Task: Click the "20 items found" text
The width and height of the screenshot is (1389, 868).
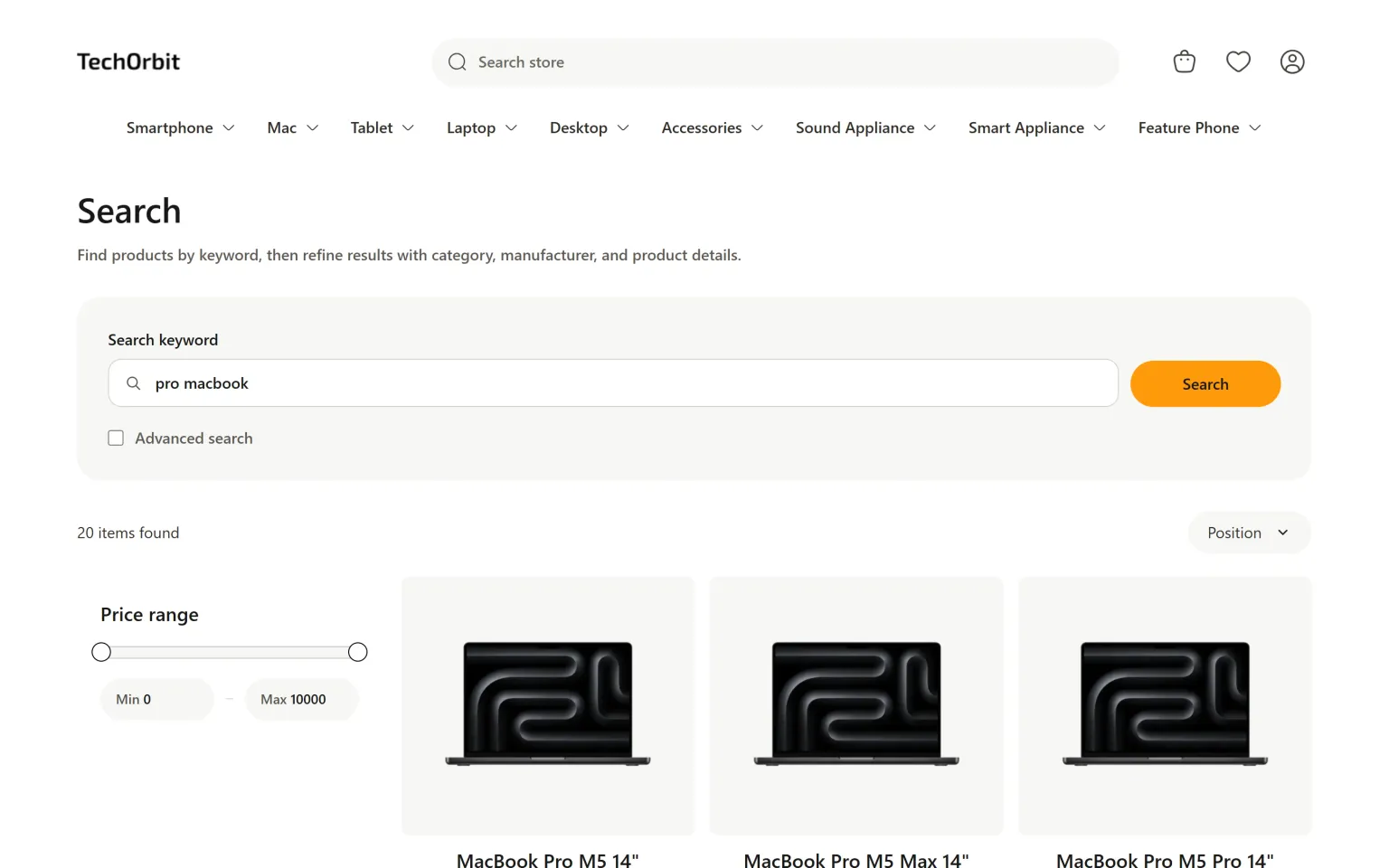Action: [128, 533]
